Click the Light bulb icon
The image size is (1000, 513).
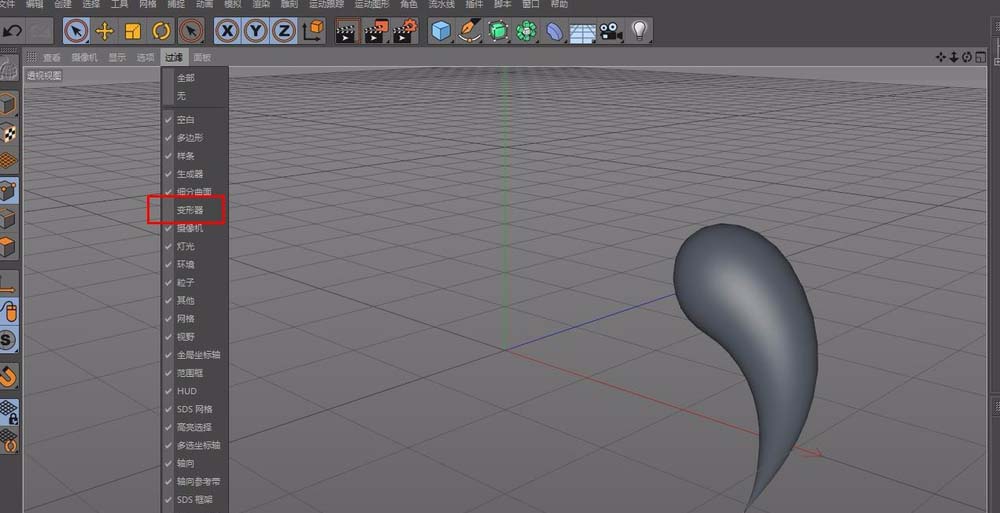click(639, 31)
